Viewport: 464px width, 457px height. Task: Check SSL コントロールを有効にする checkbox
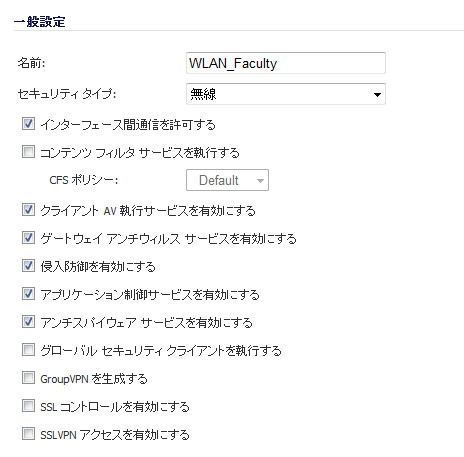[x=28, y=406]
